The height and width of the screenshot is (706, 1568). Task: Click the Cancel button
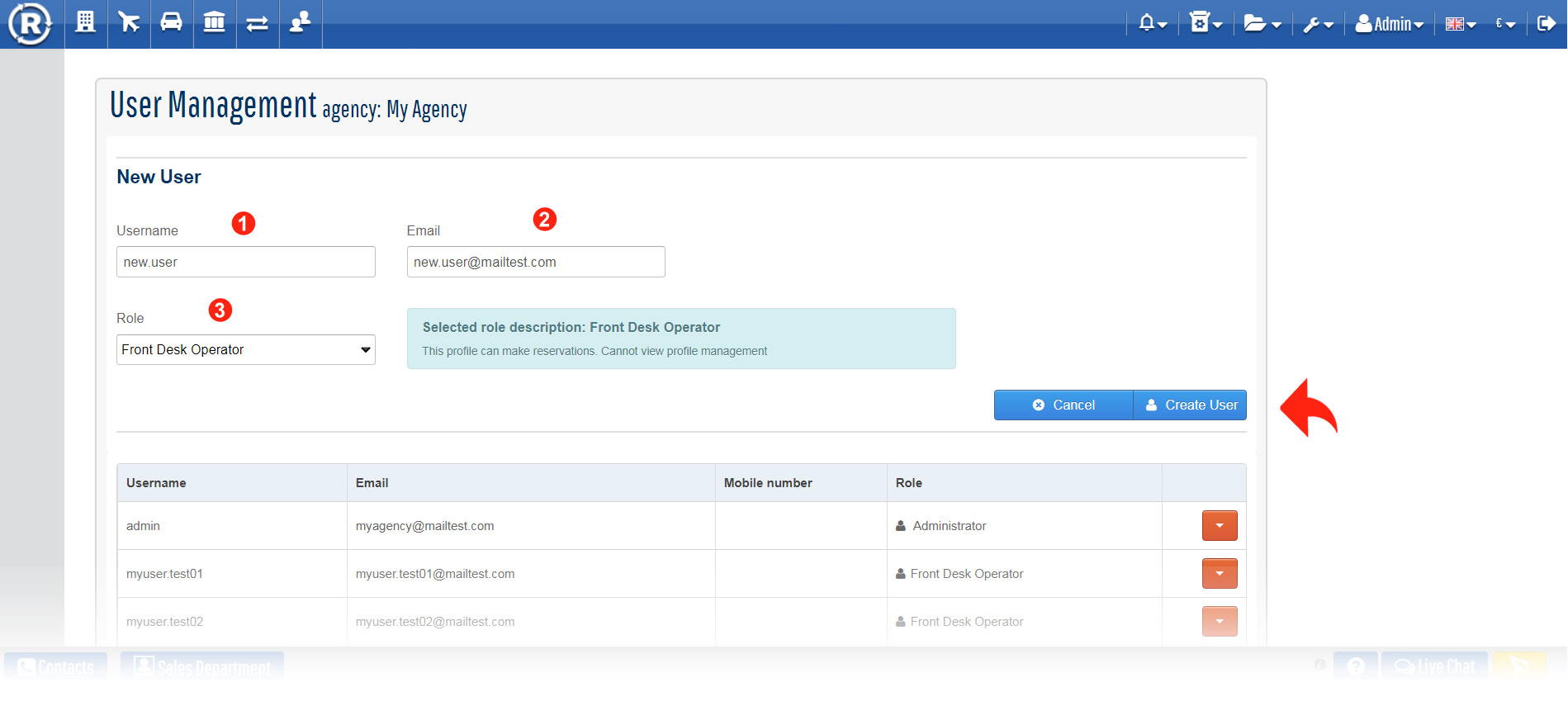(x=1063, y=405)
